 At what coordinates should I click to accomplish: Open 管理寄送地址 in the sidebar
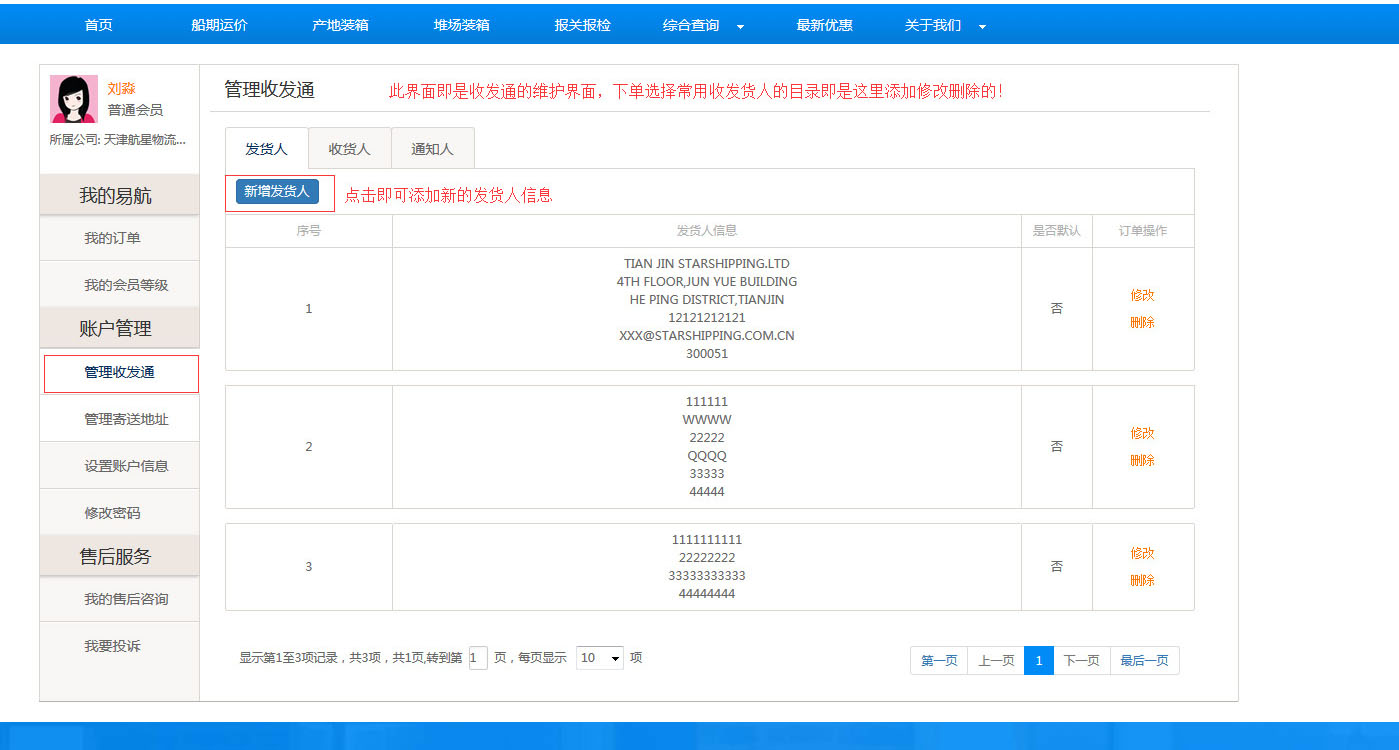(126, 419)
